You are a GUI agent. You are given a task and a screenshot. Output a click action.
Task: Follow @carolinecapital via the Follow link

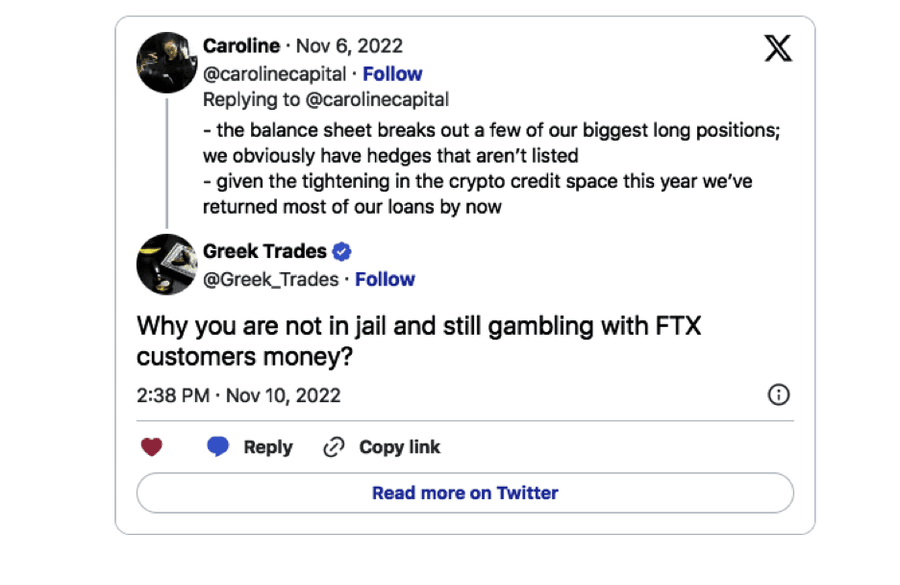(393, 73)
